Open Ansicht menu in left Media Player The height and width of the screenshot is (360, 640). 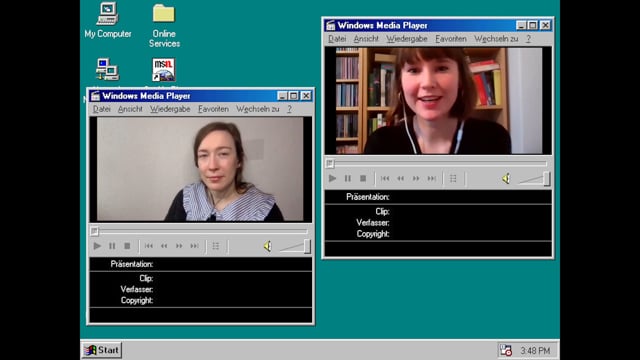pos(130,109)
